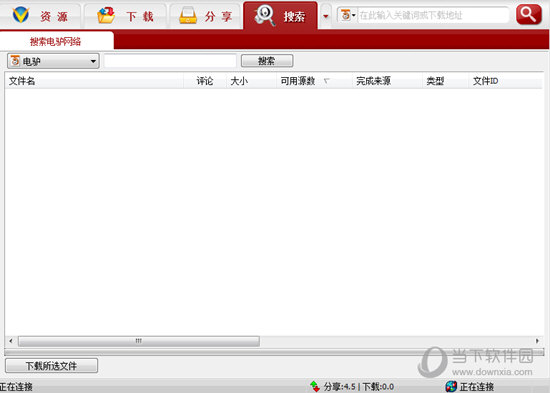Image resolution: width=550 pixels, height=393 pixels.
Task: Sort by the 大小 column header
Action: 251,81
